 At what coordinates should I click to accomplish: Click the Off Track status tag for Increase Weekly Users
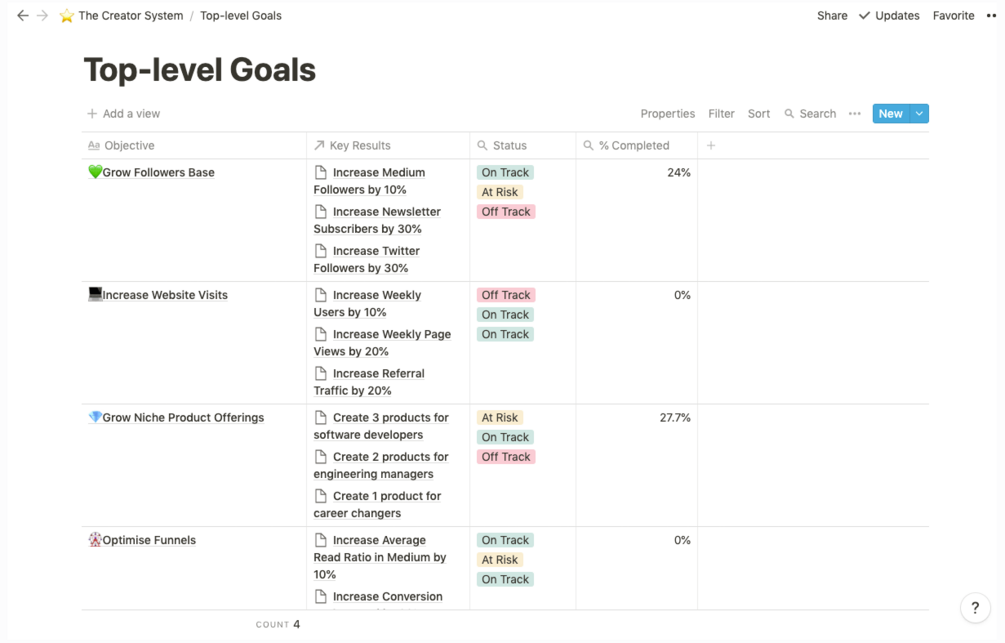coord(506,295)
